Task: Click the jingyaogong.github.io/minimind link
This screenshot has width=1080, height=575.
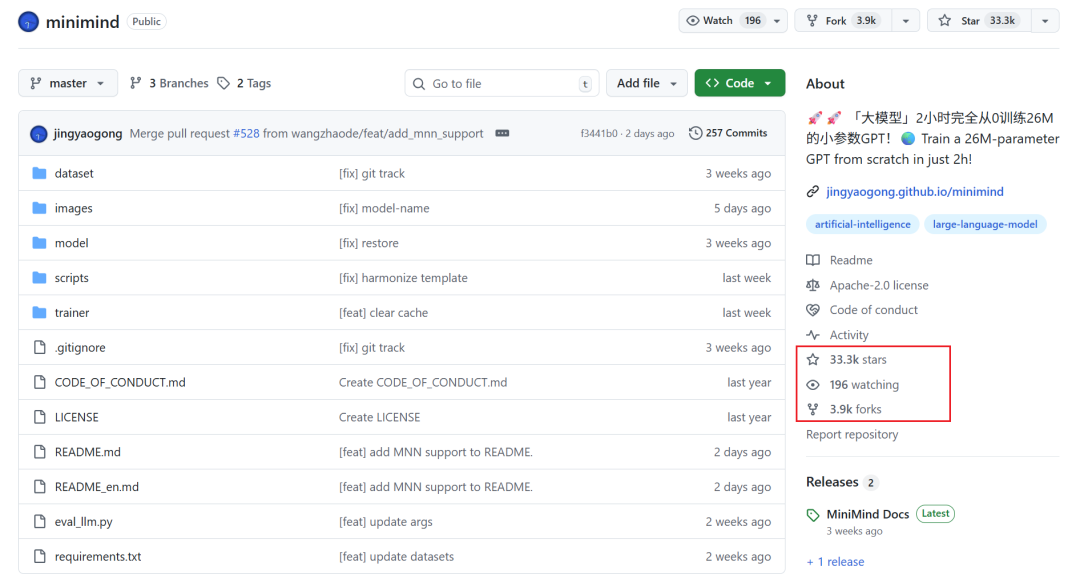Action: click(914, 191)
